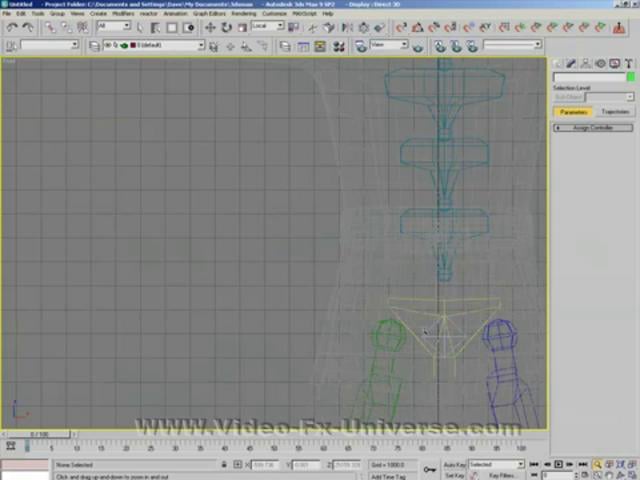Expand the Assign Controller rollout
The image size is (640, 480).
click(x=593, y=128)
